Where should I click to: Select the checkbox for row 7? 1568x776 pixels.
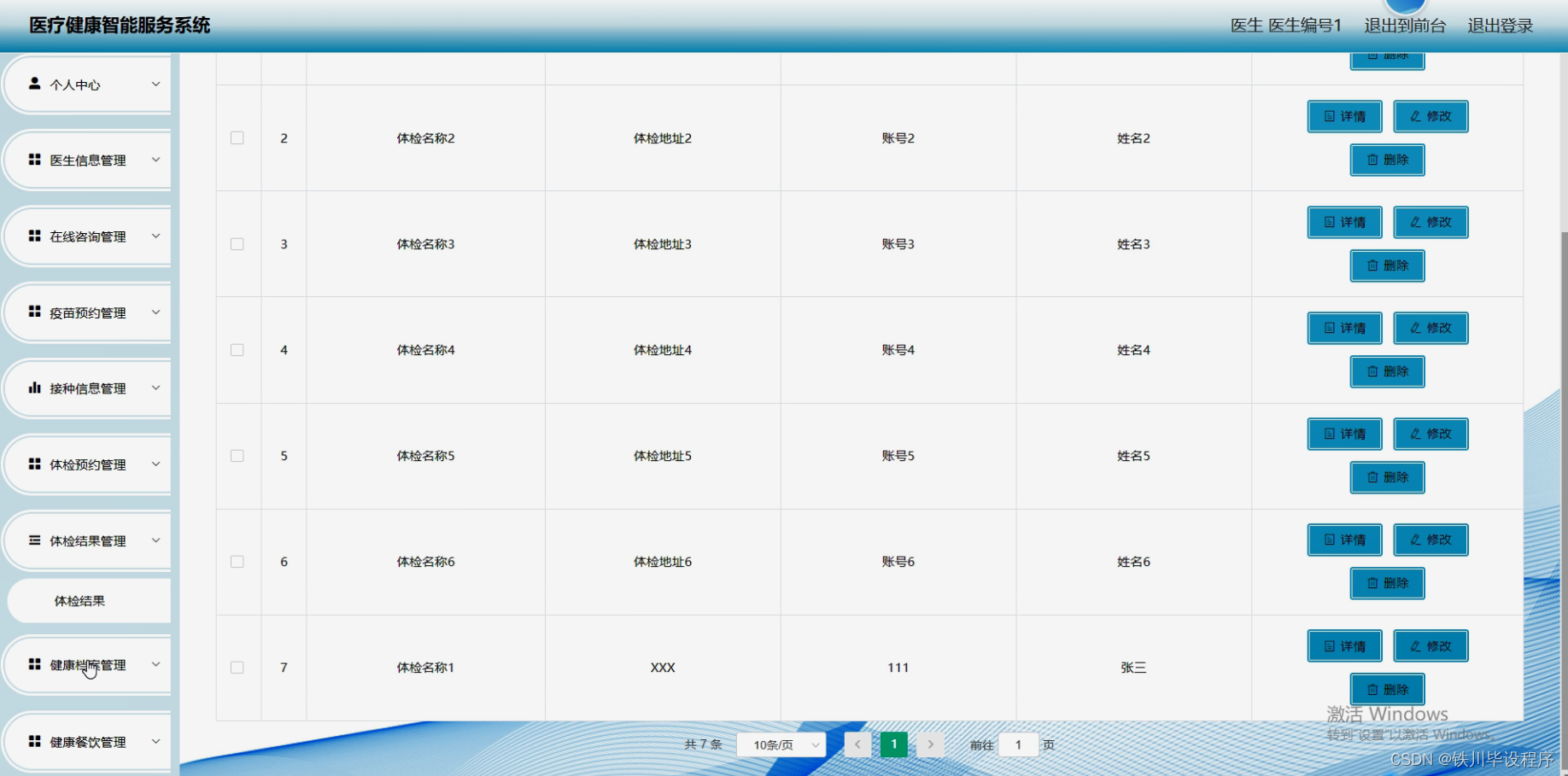[x=237, y=668]
